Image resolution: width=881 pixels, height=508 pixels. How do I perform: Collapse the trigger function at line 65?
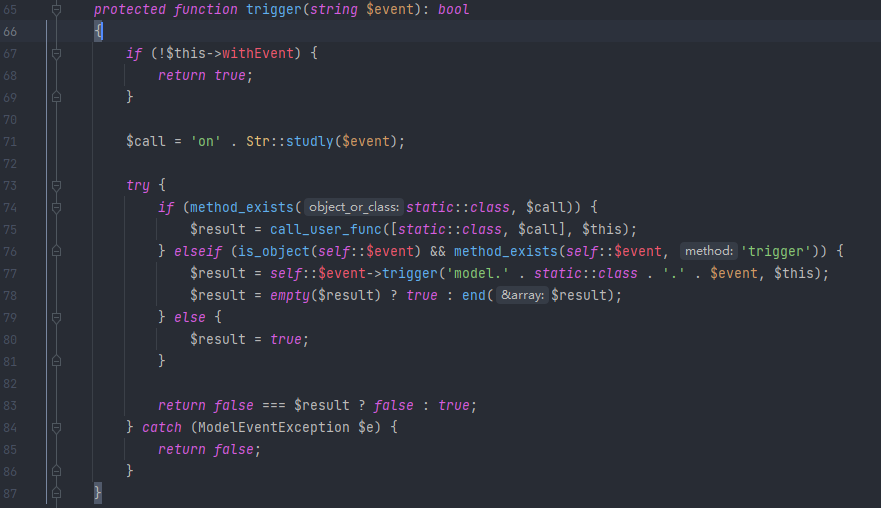click(x=57, y=10)
